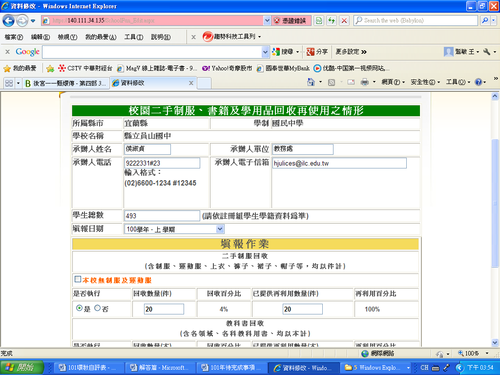Click the 我的最愛 favorites star button
This screenshot has width=500, height=375.
pos(20,68)
